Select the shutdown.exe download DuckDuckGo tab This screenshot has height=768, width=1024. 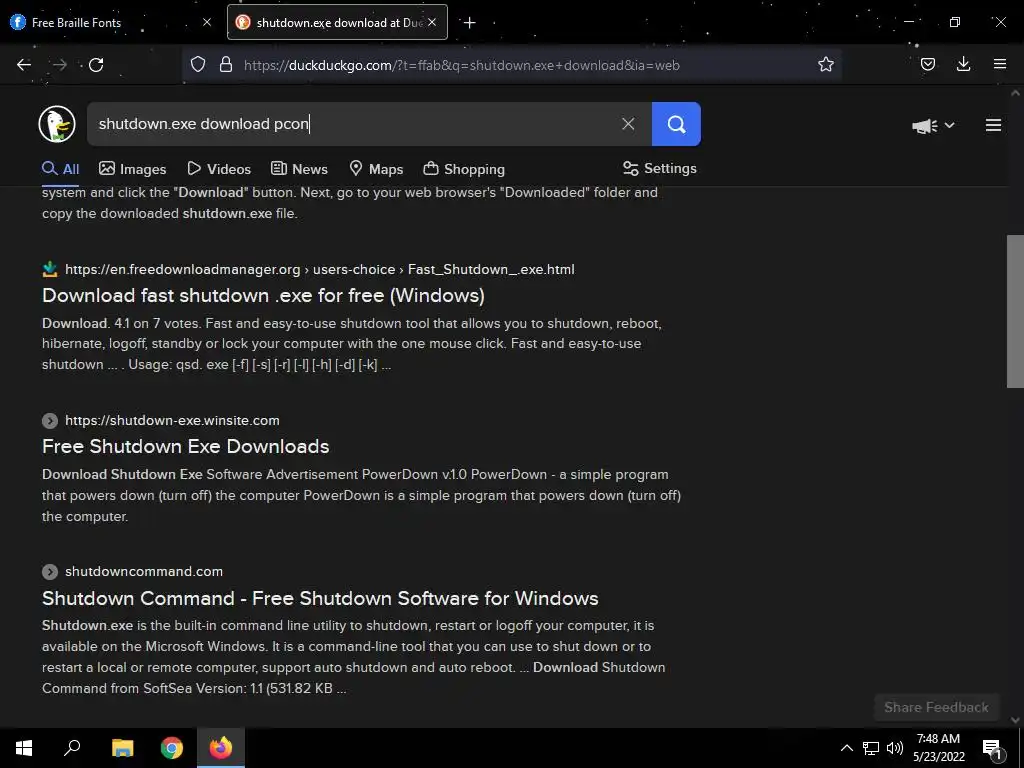tap(337, 22)
